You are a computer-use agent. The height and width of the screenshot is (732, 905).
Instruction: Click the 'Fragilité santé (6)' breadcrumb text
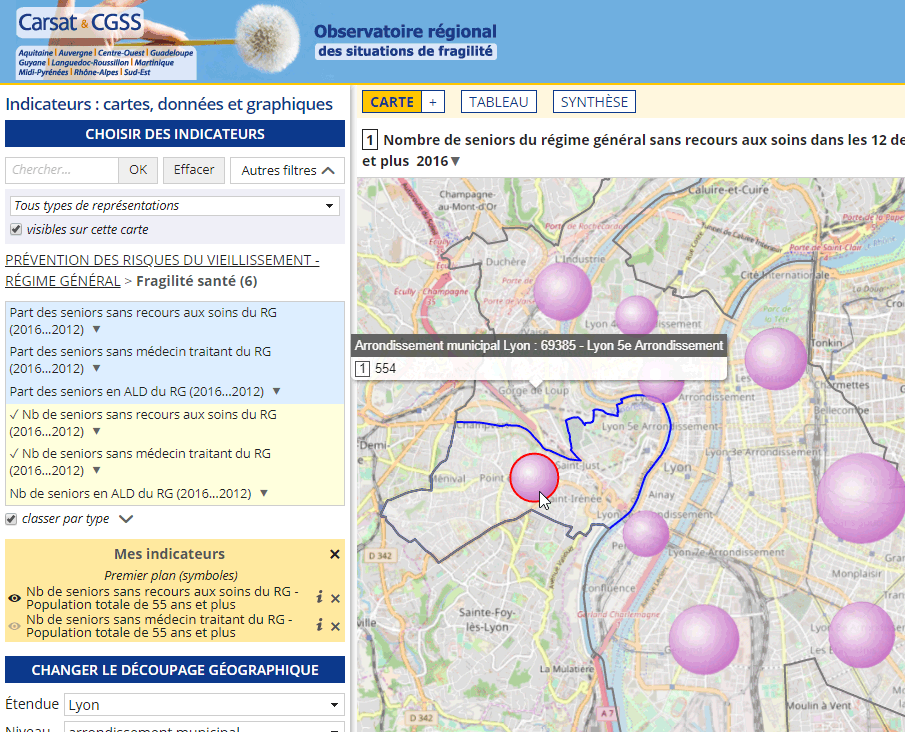click(x=197, y=281)
